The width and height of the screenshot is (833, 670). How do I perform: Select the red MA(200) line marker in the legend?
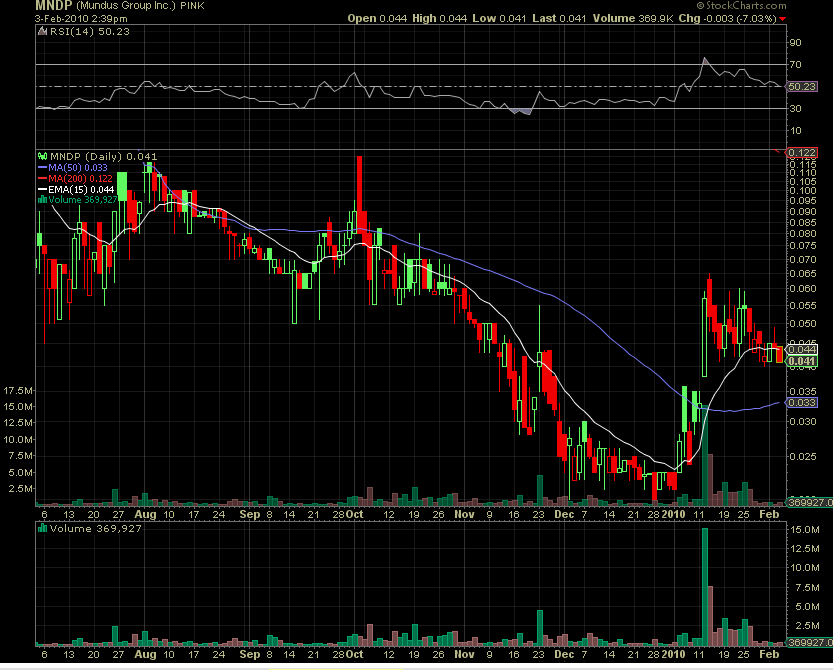click(x=42, y=179)
